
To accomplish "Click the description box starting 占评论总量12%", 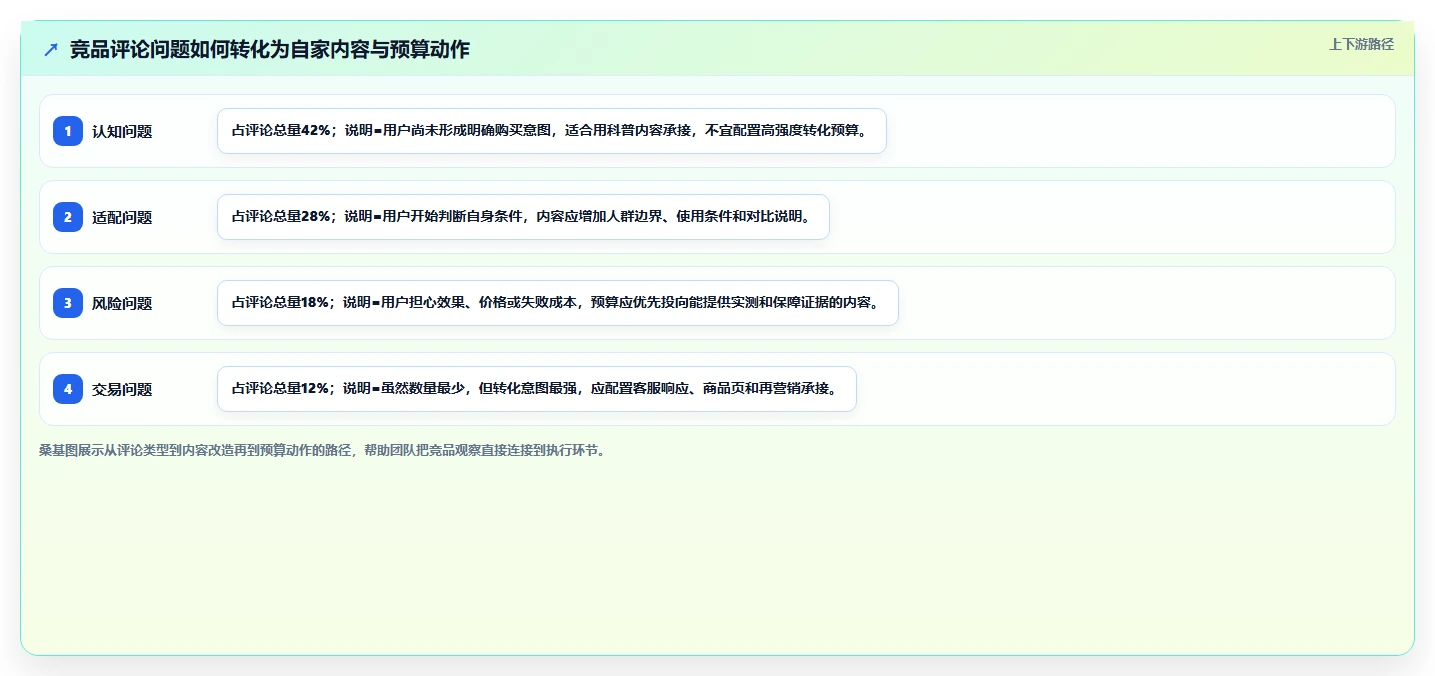I will click(x=537, y=389).
